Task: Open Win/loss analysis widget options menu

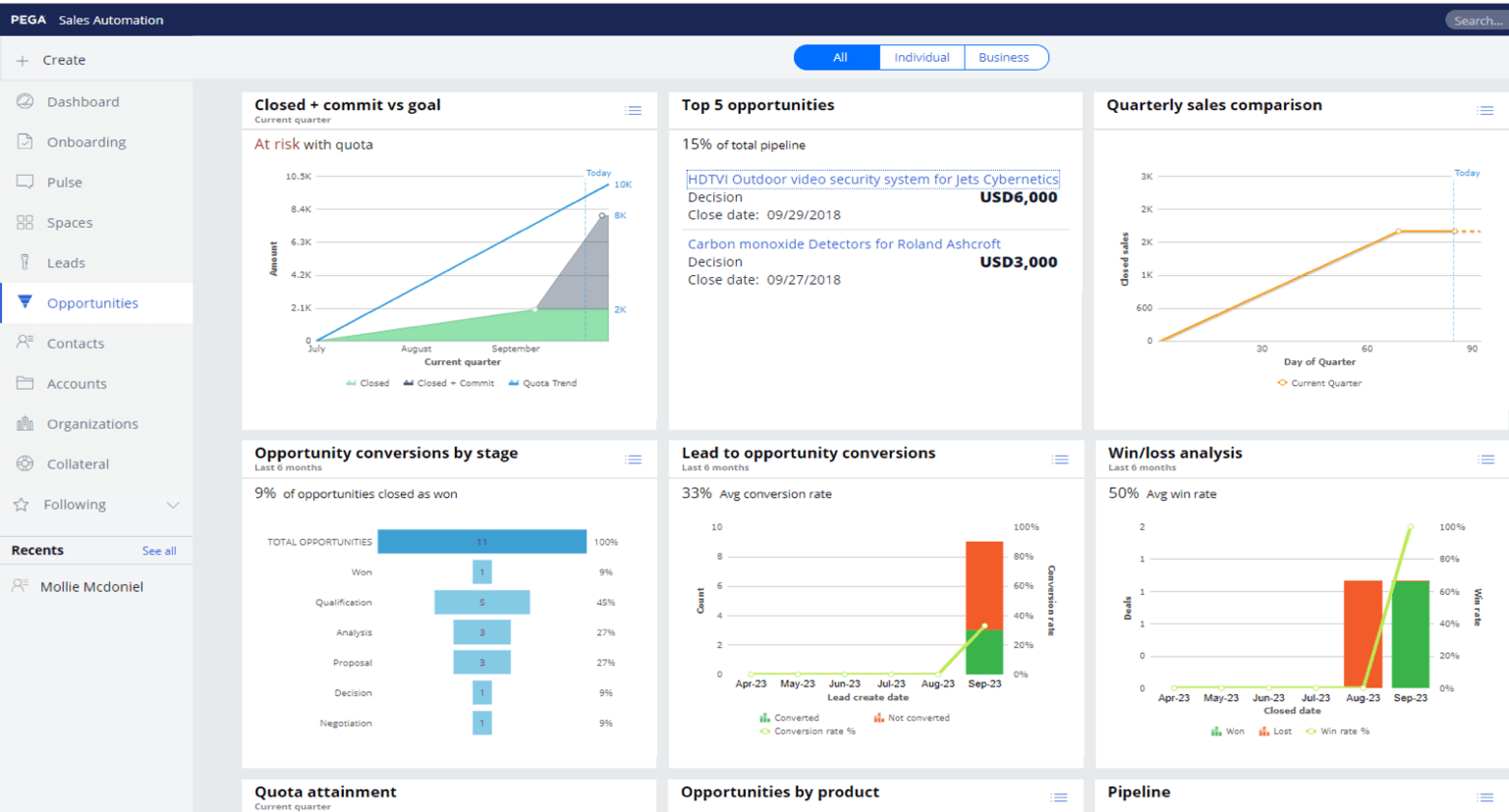Action: 1486,460
